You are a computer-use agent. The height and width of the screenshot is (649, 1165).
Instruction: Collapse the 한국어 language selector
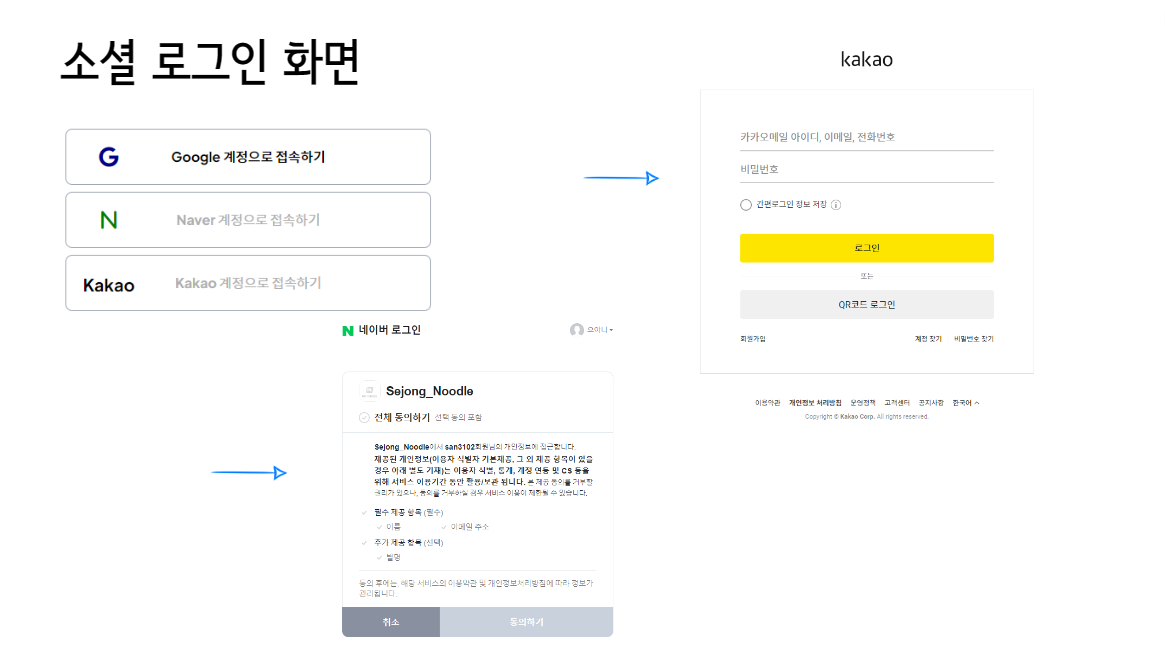coord(966,402)
